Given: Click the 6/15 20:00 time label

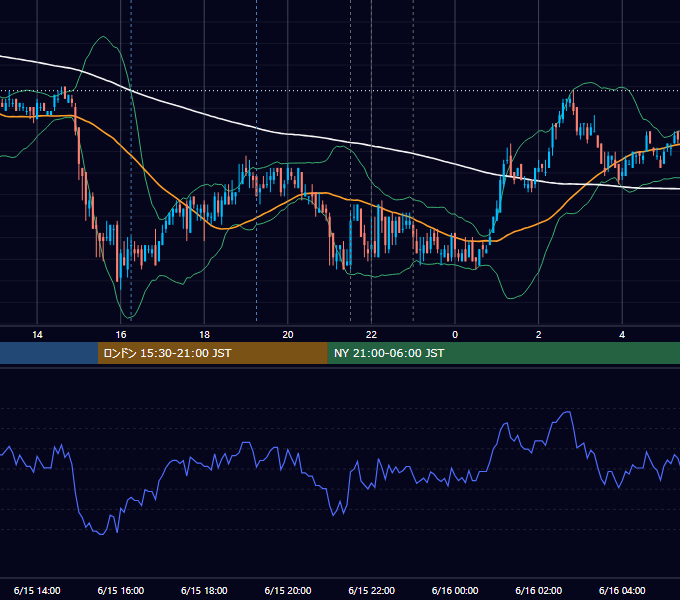Looking at the screenshot, I should pos(288,590).
